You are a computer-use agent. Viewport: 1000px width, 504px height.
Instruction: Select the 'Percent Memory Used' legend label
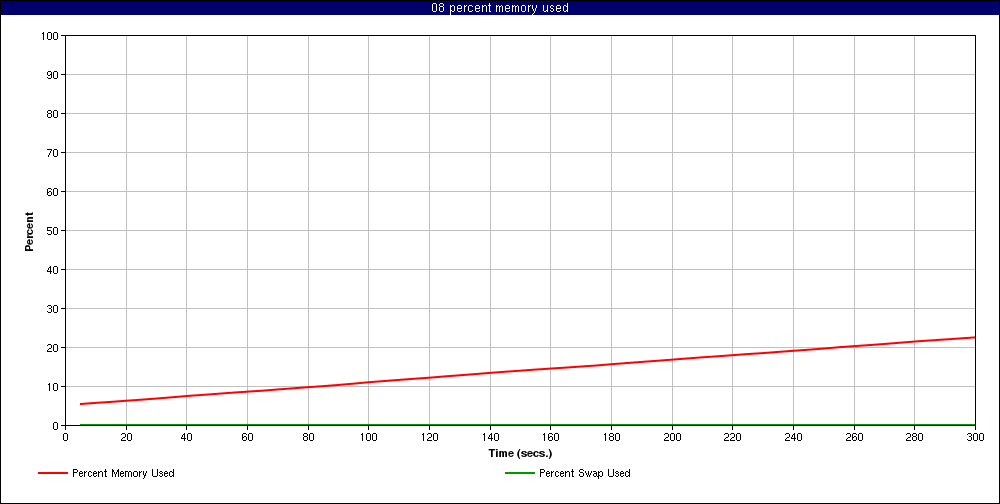(123, 473)
